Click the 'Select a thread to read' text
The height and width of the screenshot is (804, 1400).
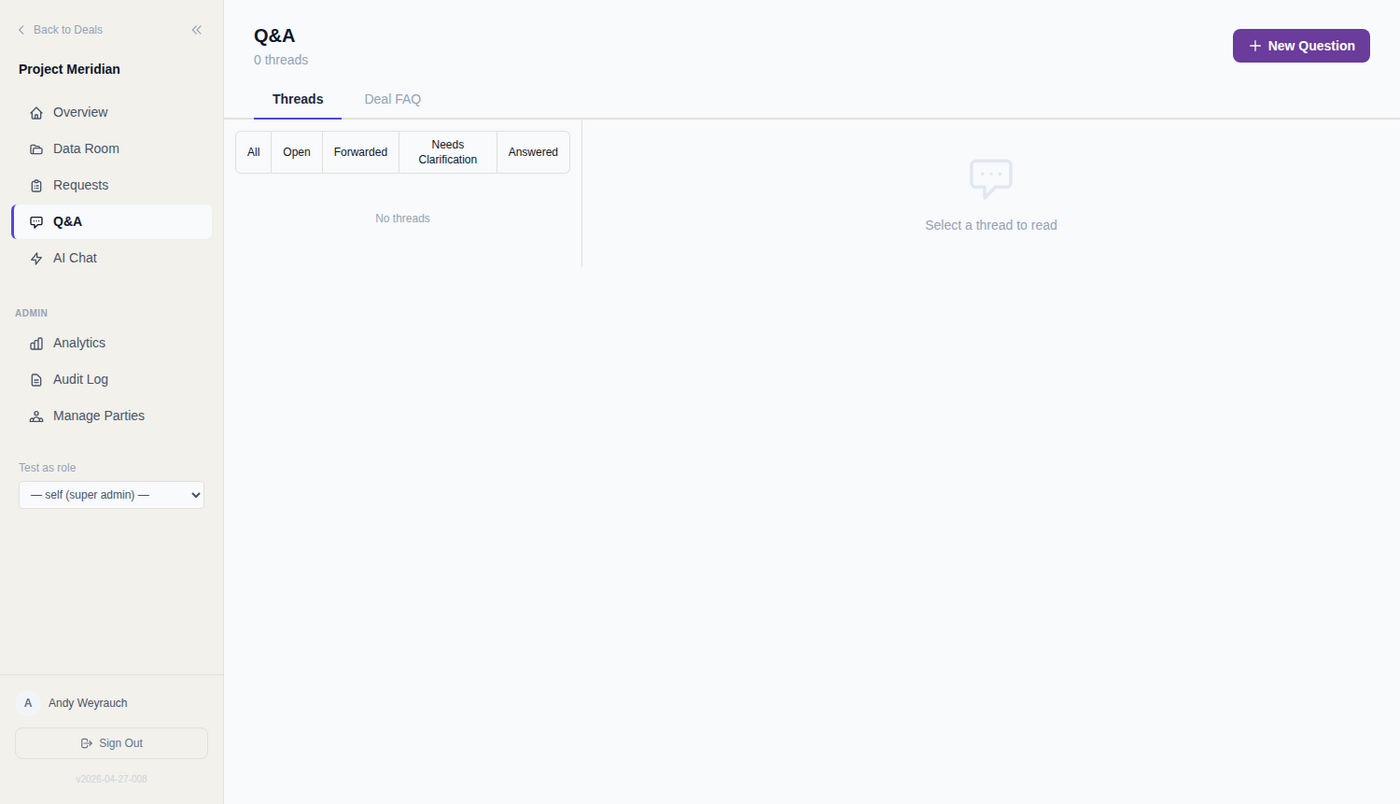[x=991, y=225]
